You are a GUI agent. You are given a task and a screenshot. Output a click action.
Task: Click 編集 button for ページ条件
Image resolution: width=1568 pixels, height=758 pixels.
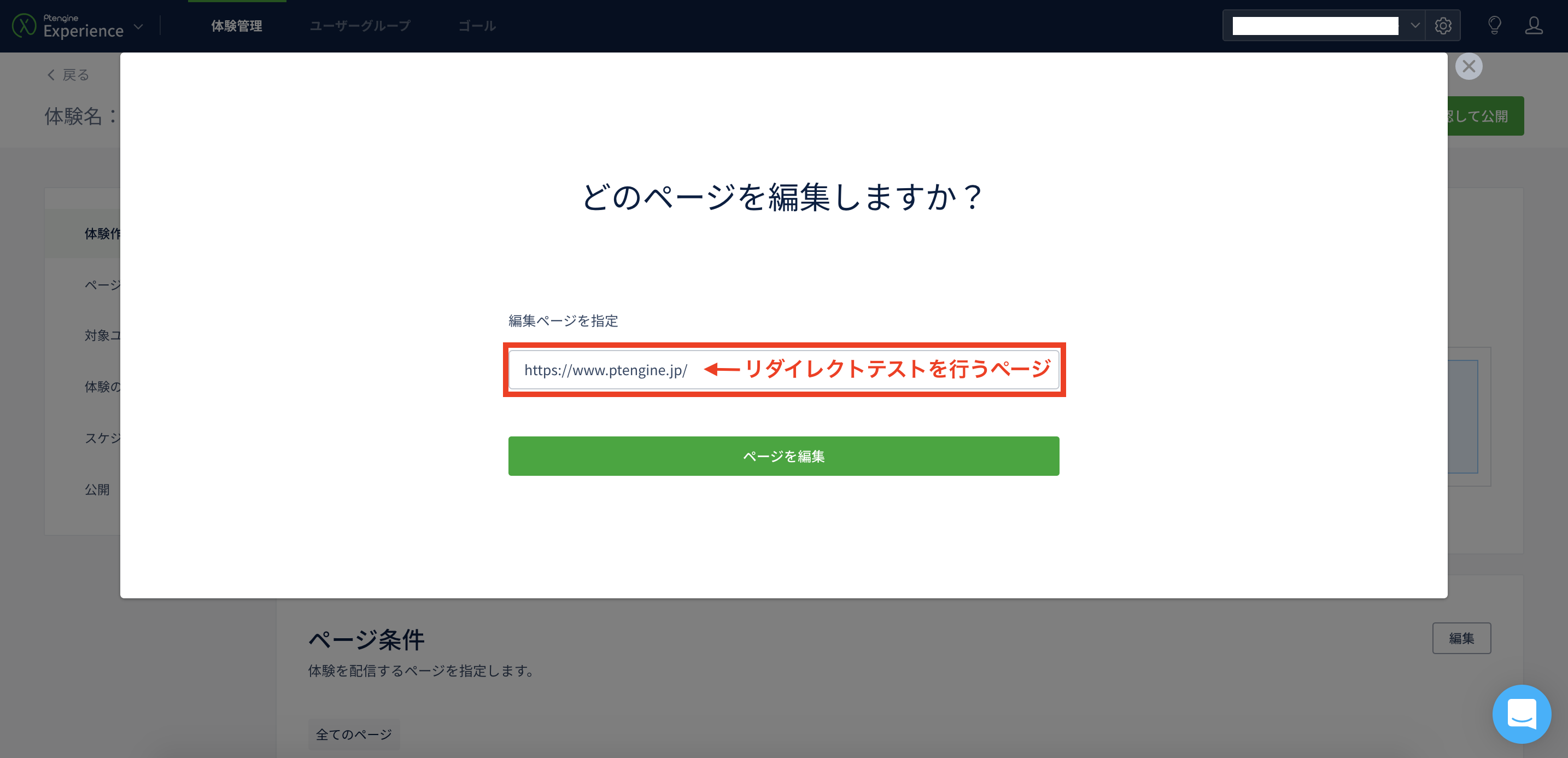point(1461,638)
